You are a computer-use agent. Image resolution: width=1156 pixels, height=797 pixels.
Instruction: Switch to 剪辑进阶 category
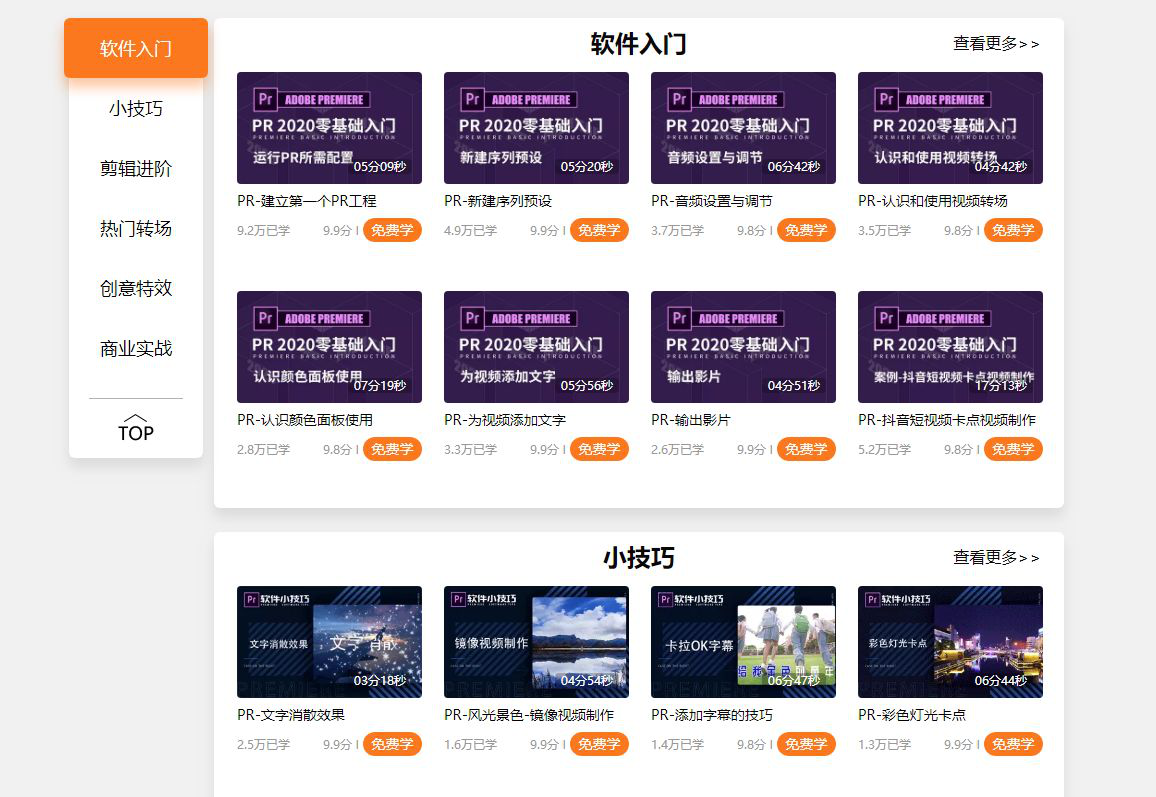pos(136,169)
